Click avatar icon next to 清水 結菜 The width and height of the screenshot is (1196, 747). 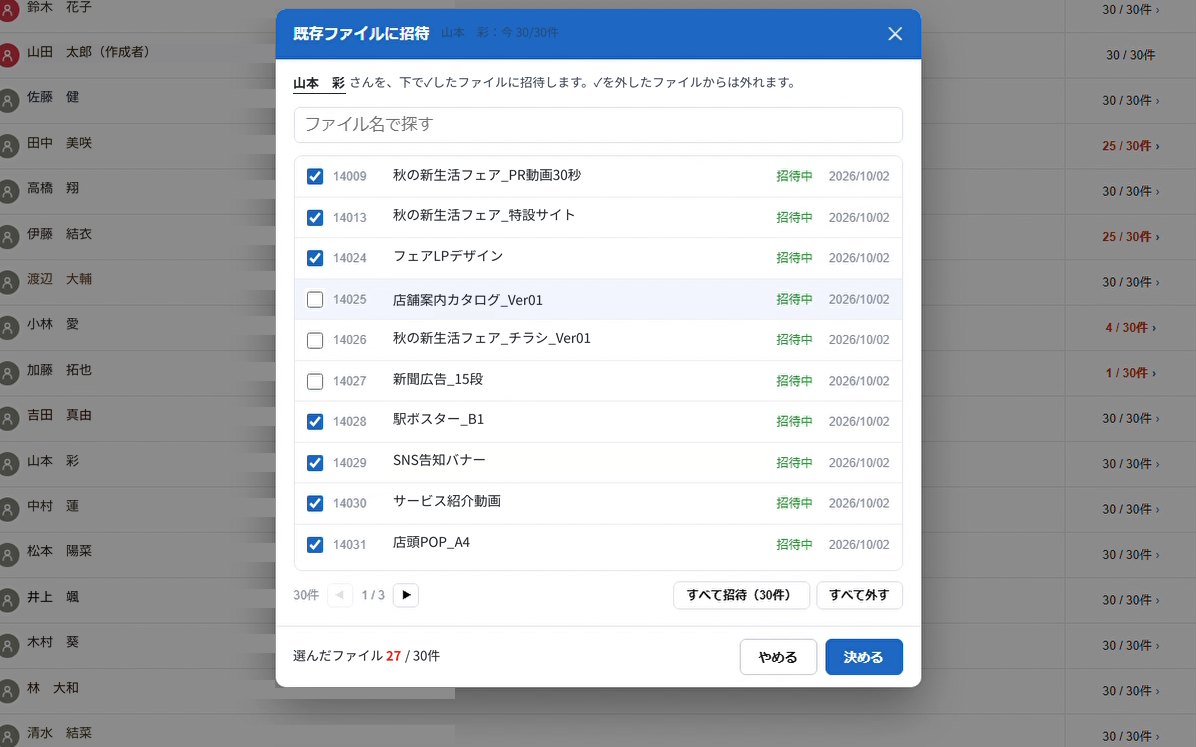click(8, 736)
